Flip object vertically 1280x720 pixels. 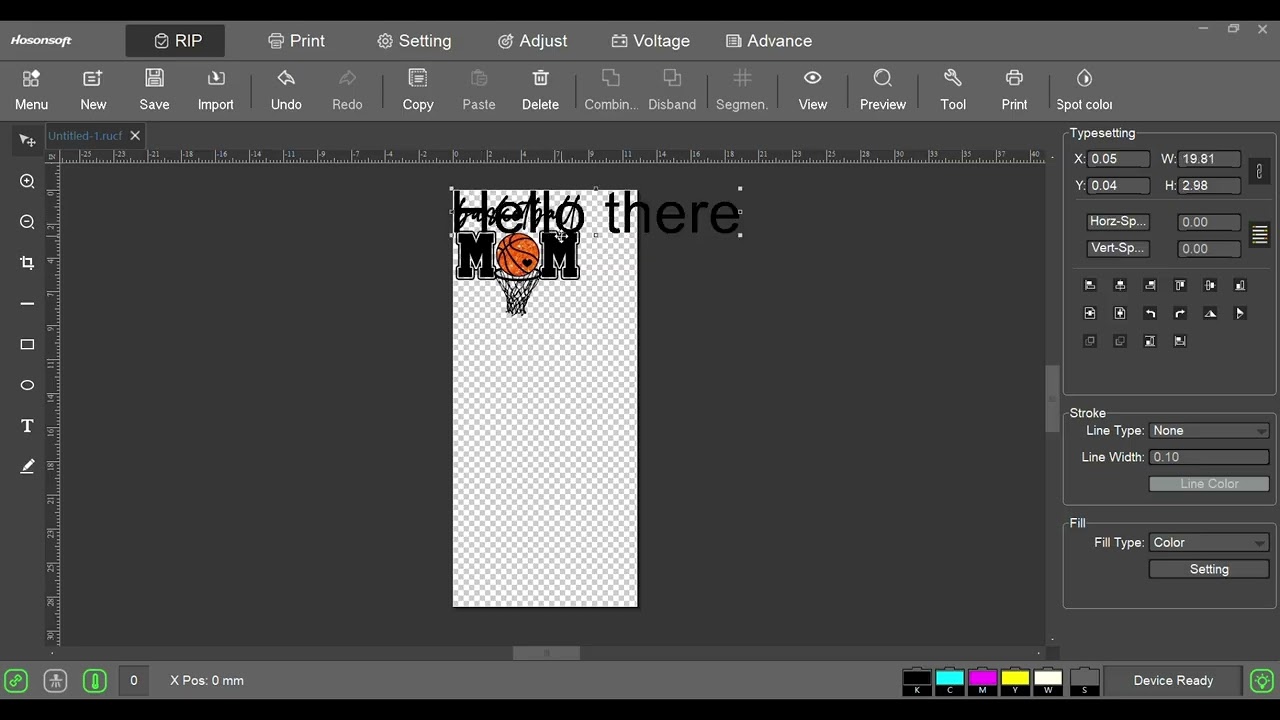tap(1210, 313)
